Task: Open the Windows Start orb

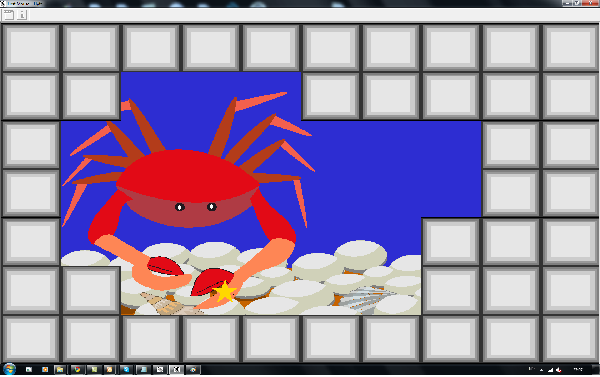Action: click(x=9, y=369)
